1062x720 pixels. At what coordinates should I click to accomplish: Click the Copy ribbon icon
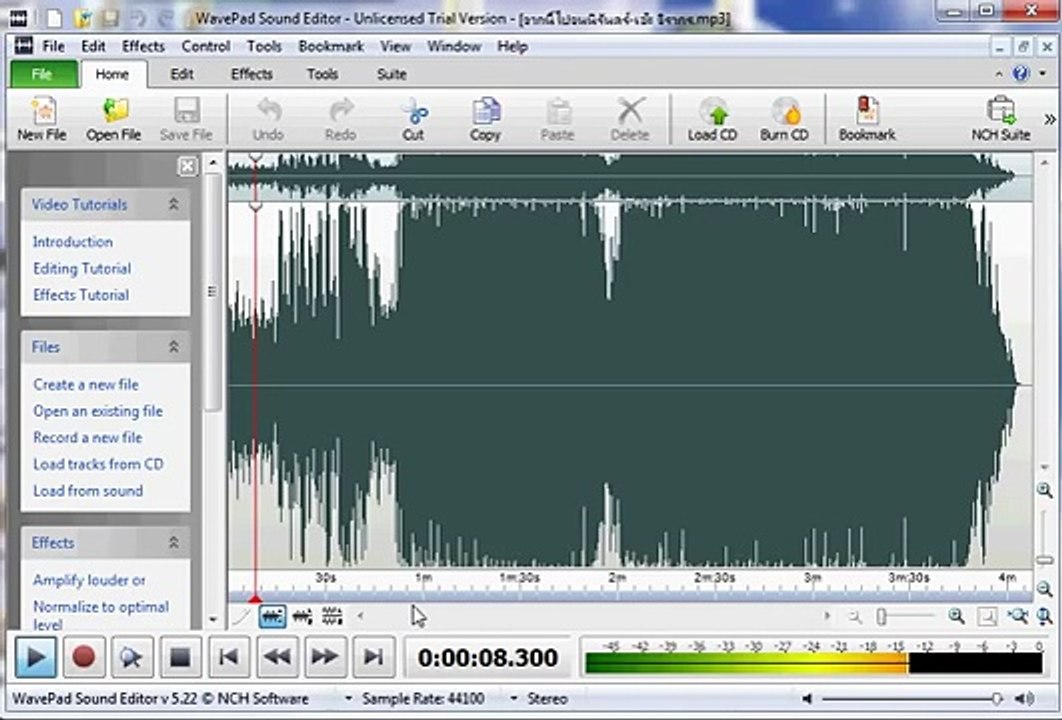point(486,119)
